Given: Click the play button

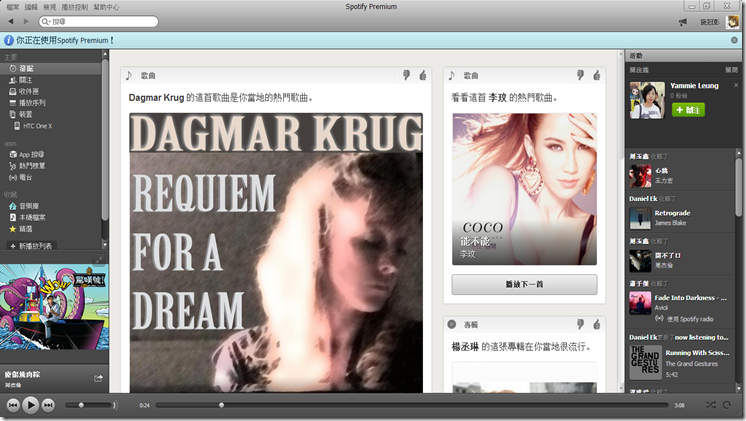Looking at the screenshot, I should [x=30, y=405].
